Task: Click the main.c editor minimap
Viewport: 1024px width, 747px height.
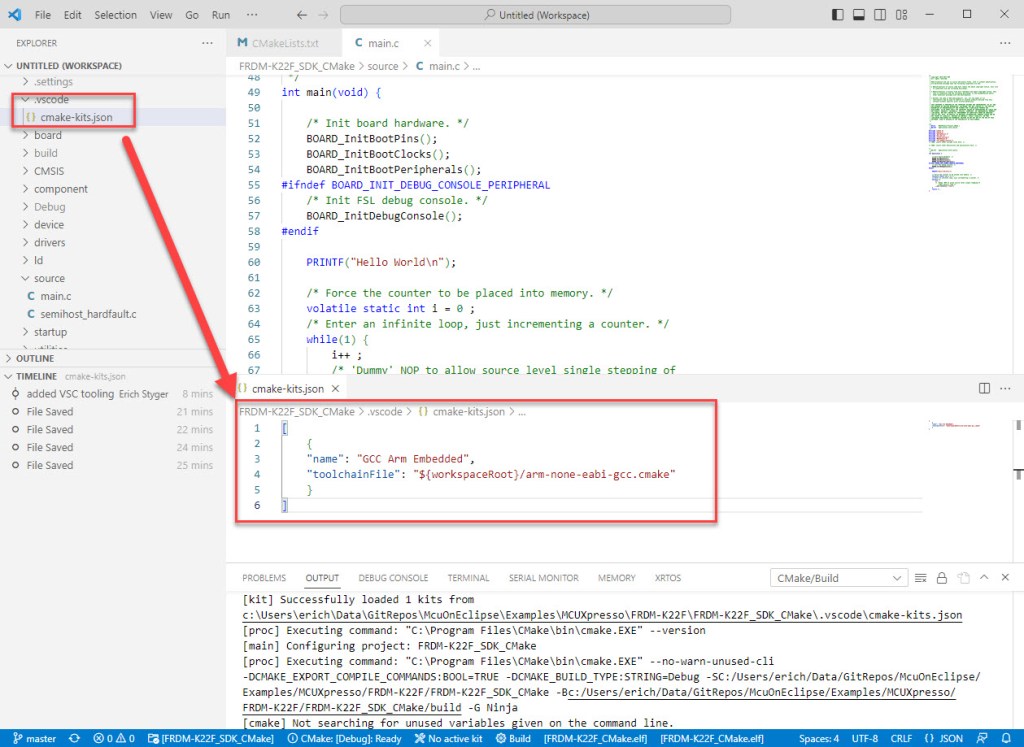Action: pos(957,130)
